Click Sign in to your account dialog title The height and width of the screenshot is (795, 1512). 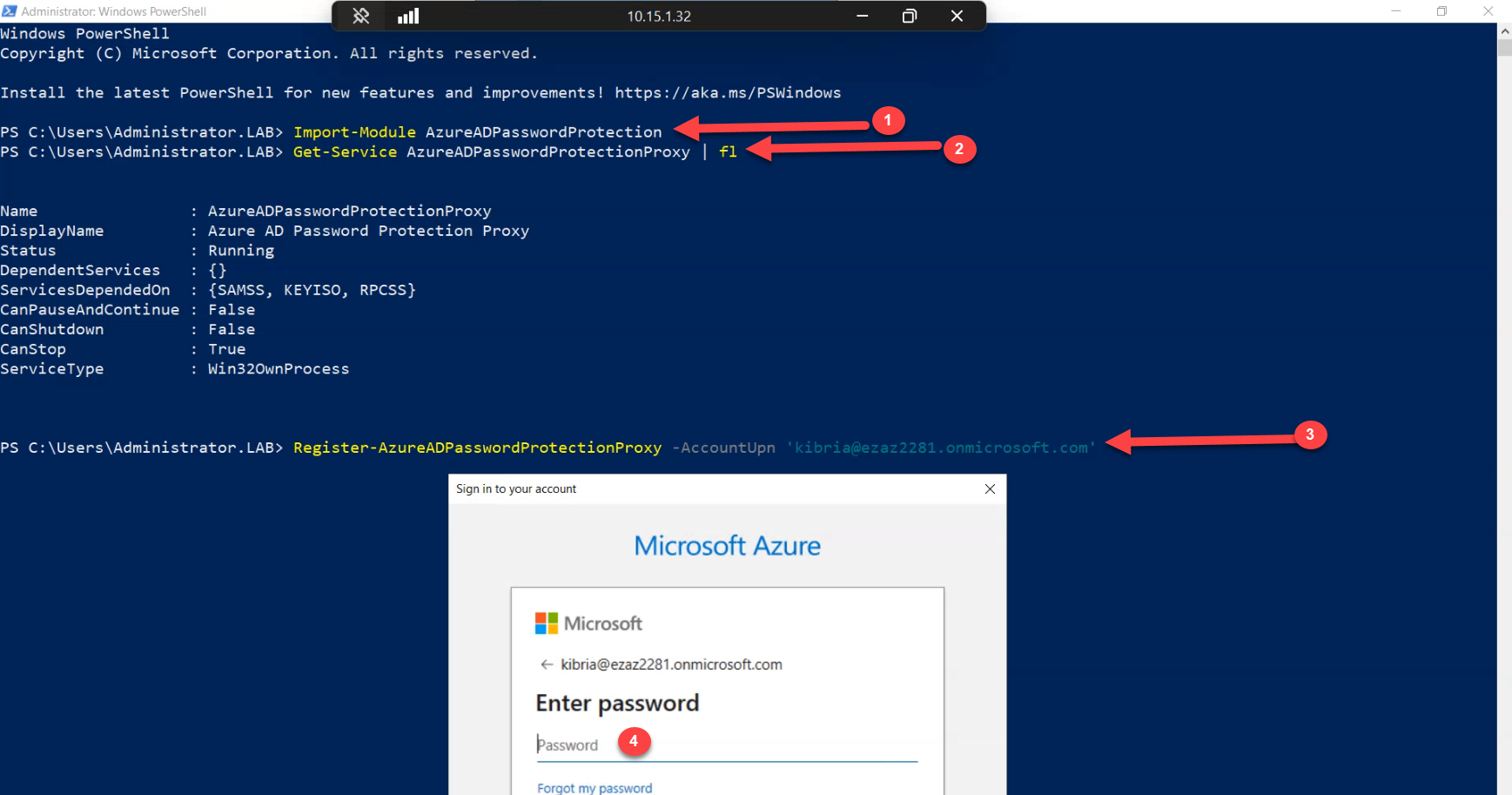(x=516, y=488)
